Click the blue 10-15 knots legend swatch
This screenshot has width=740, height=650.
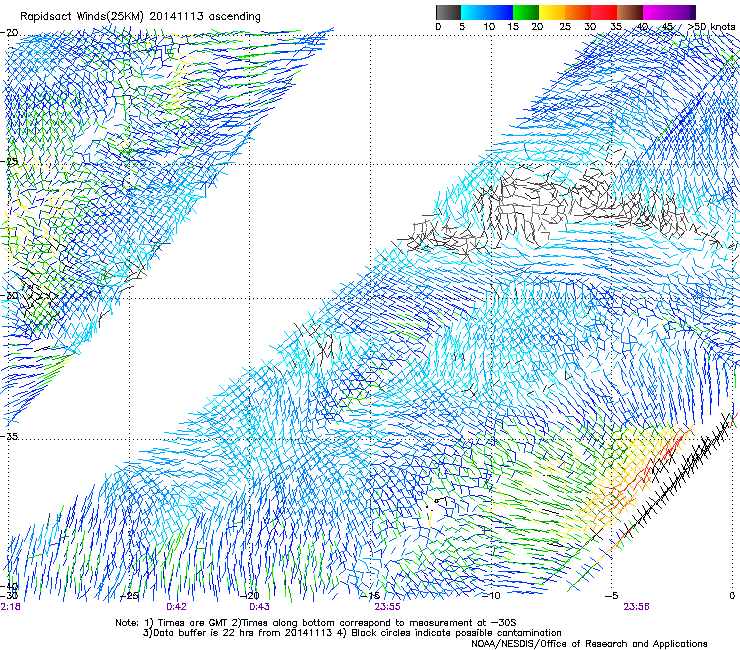500,12
